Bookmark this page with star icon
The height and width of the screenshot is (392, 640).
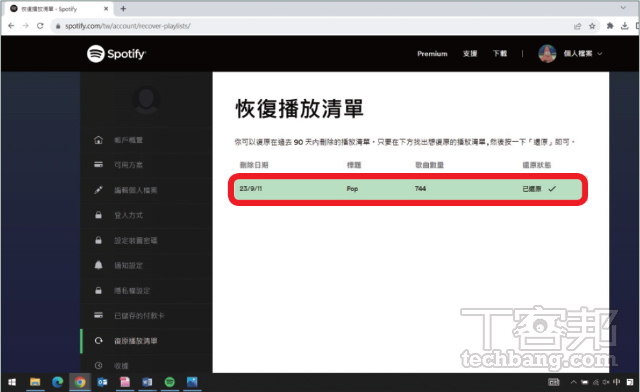pyautogui.click(x=592, y=26)
